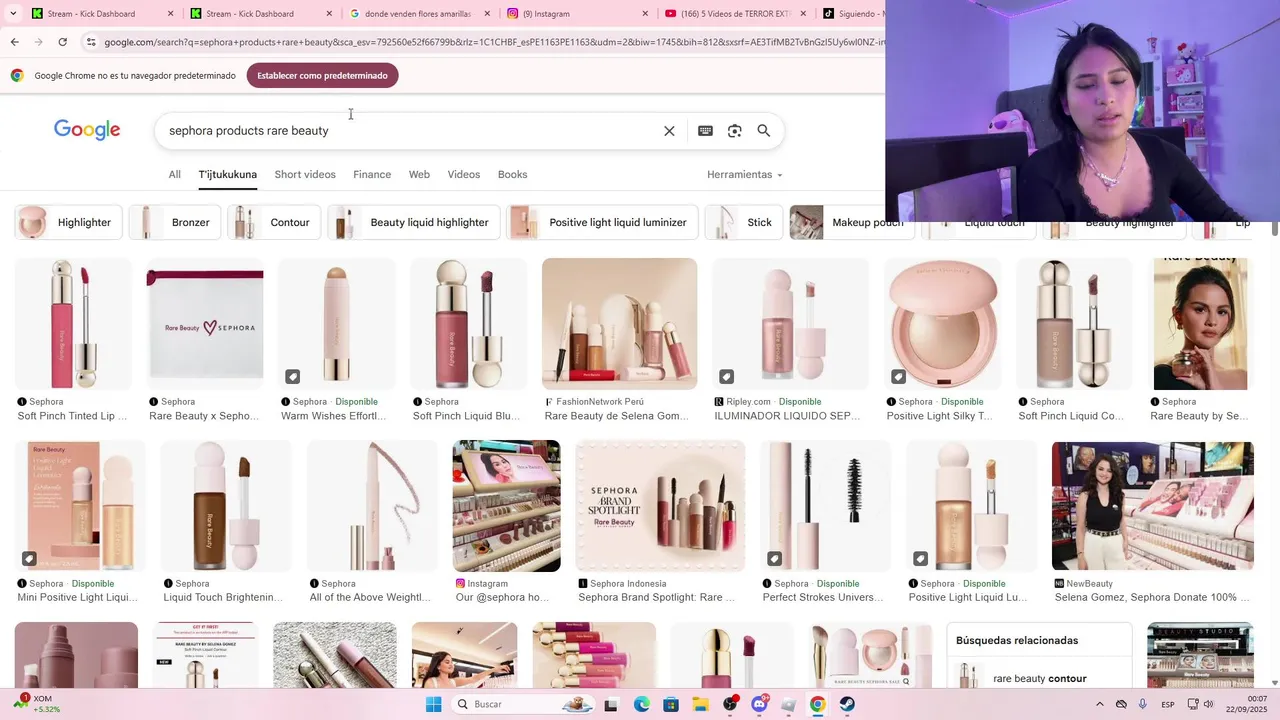Filter by Contour chip
The height and width of the screenshot is (720, 1280).
pos(274,222)
